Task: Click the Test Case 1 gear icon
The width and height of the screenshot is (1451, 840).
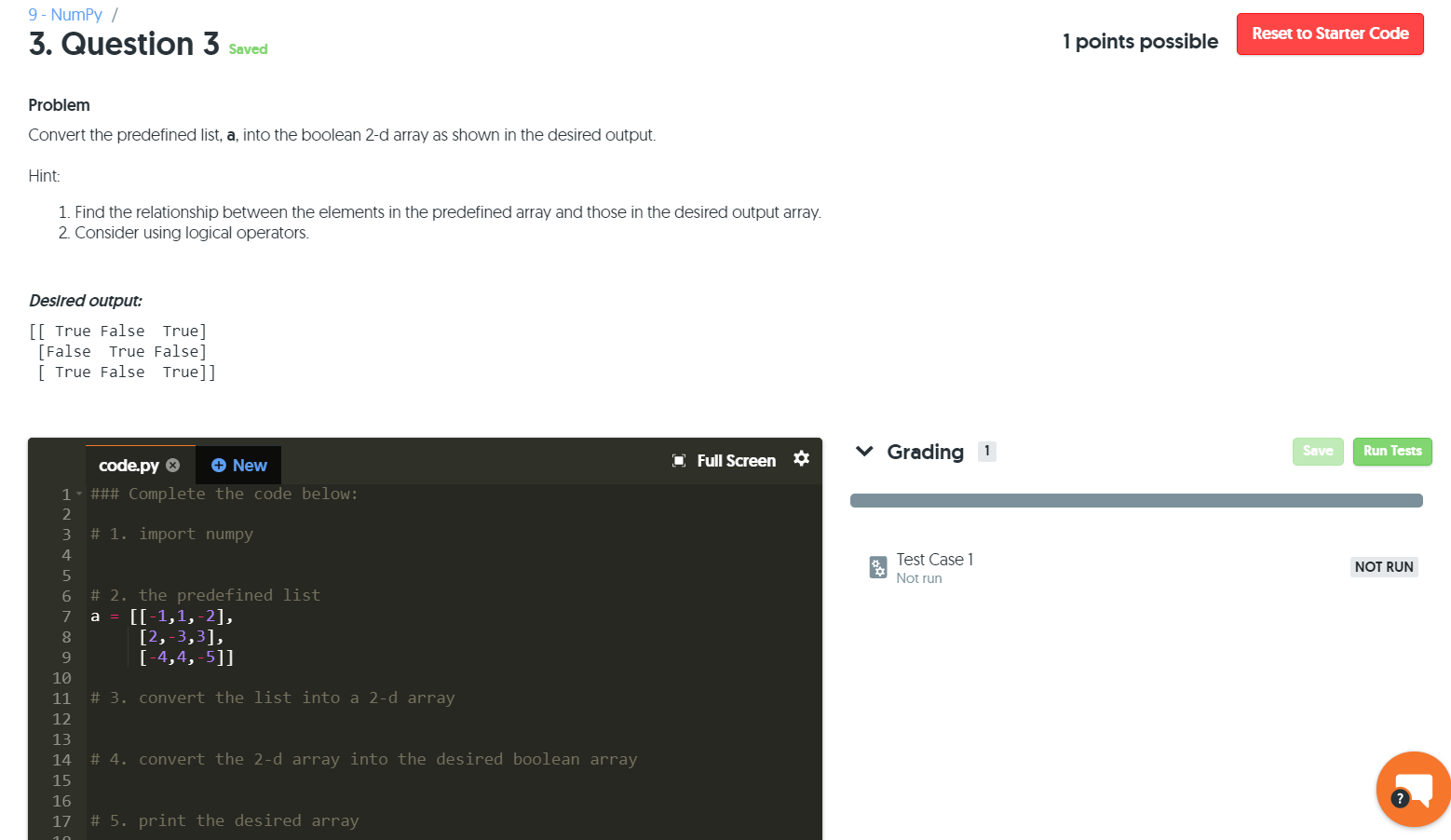Action: 877,566
